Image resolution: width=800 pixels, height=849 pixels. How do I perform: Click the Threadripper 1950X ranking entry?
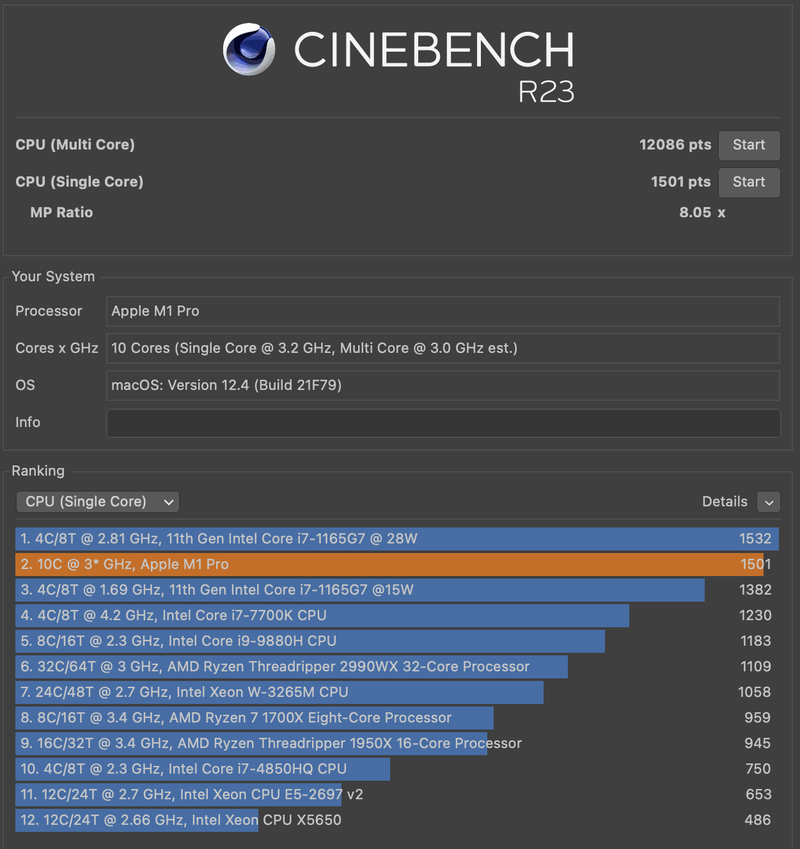tap(396, 743)
